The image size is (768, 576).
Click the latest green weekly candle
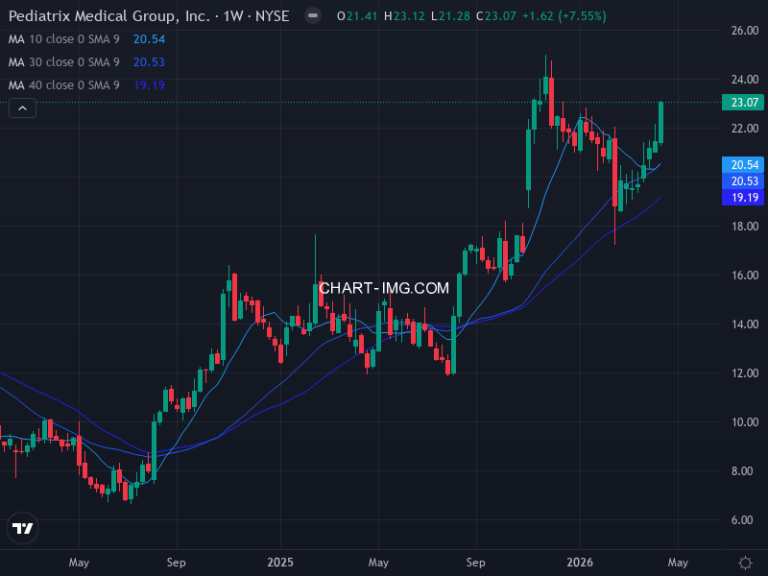(661, 122)
